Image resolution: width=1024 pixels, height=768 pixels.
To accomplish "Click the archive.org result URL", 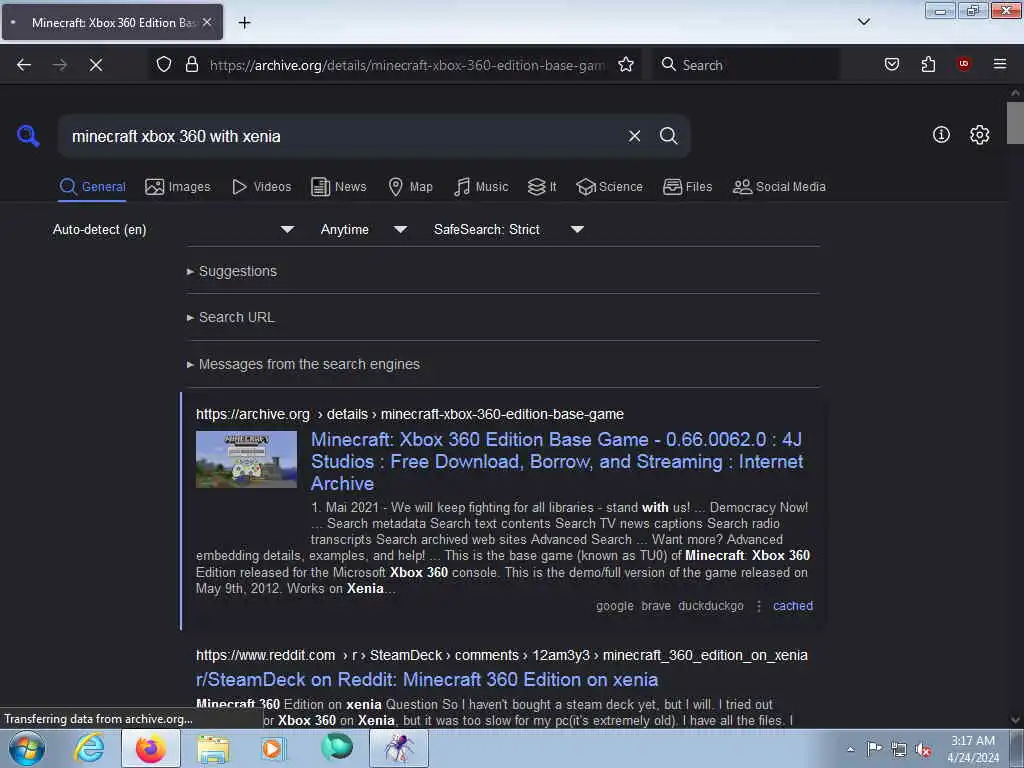I will point(409,414).
